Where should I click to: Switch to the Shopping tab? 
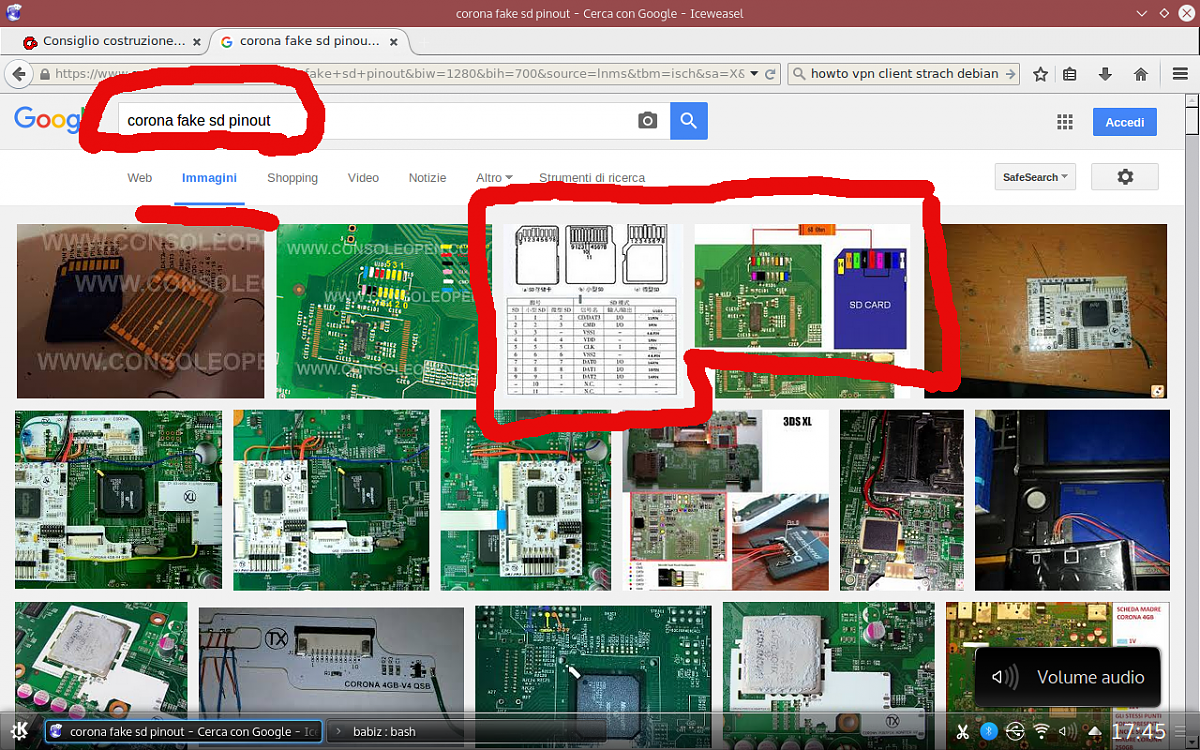(292, 178)
